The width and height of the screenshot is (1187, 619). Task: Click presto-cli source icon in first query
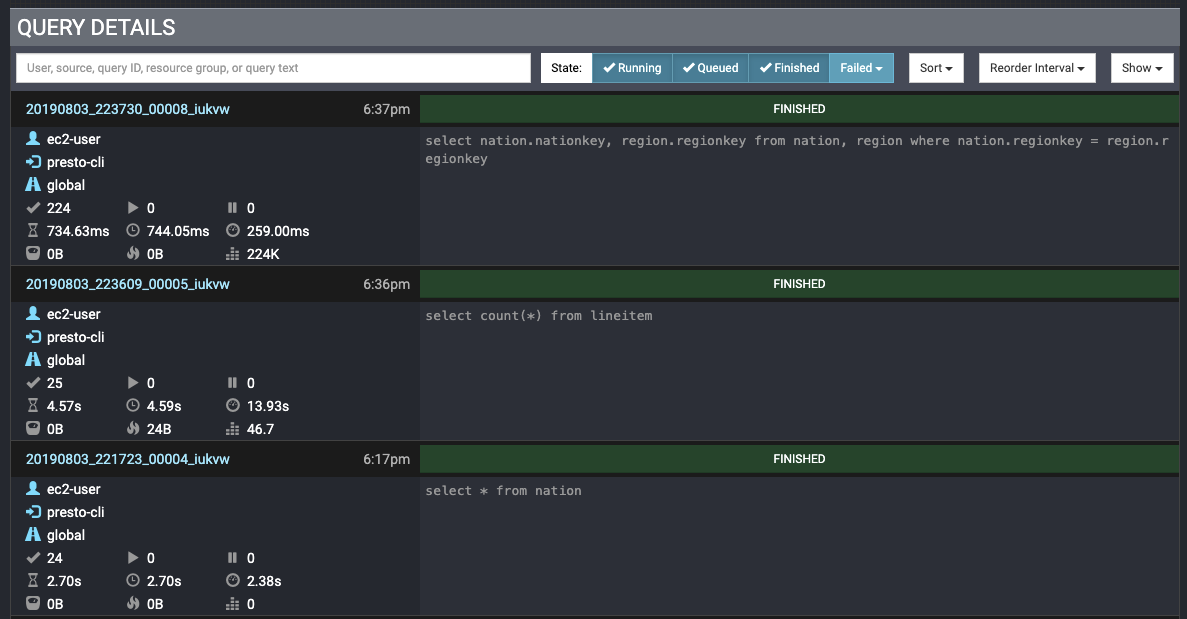click(33, 162)
